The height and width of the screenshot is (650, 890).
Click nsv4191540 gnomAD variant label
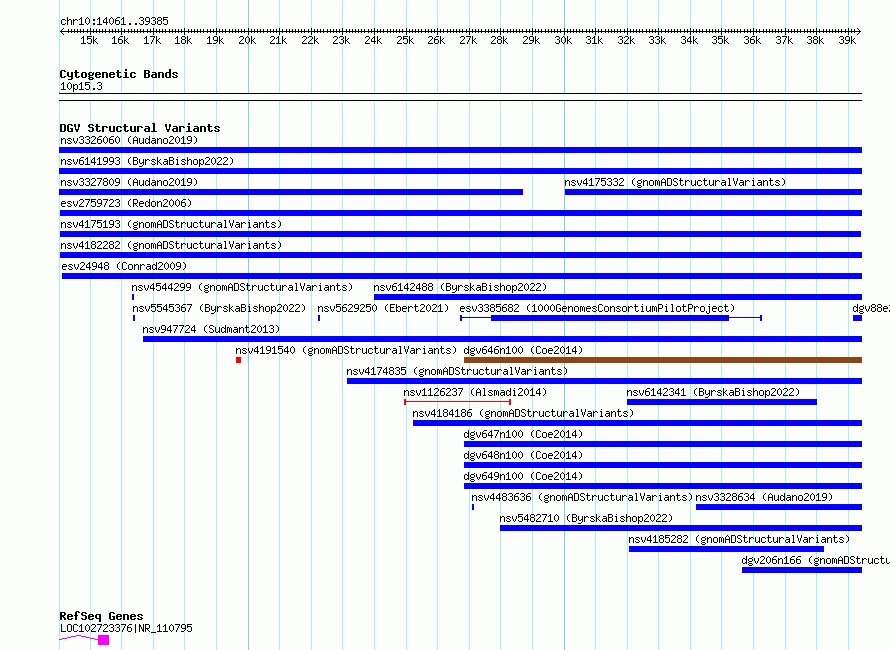[x=346, y=350]
